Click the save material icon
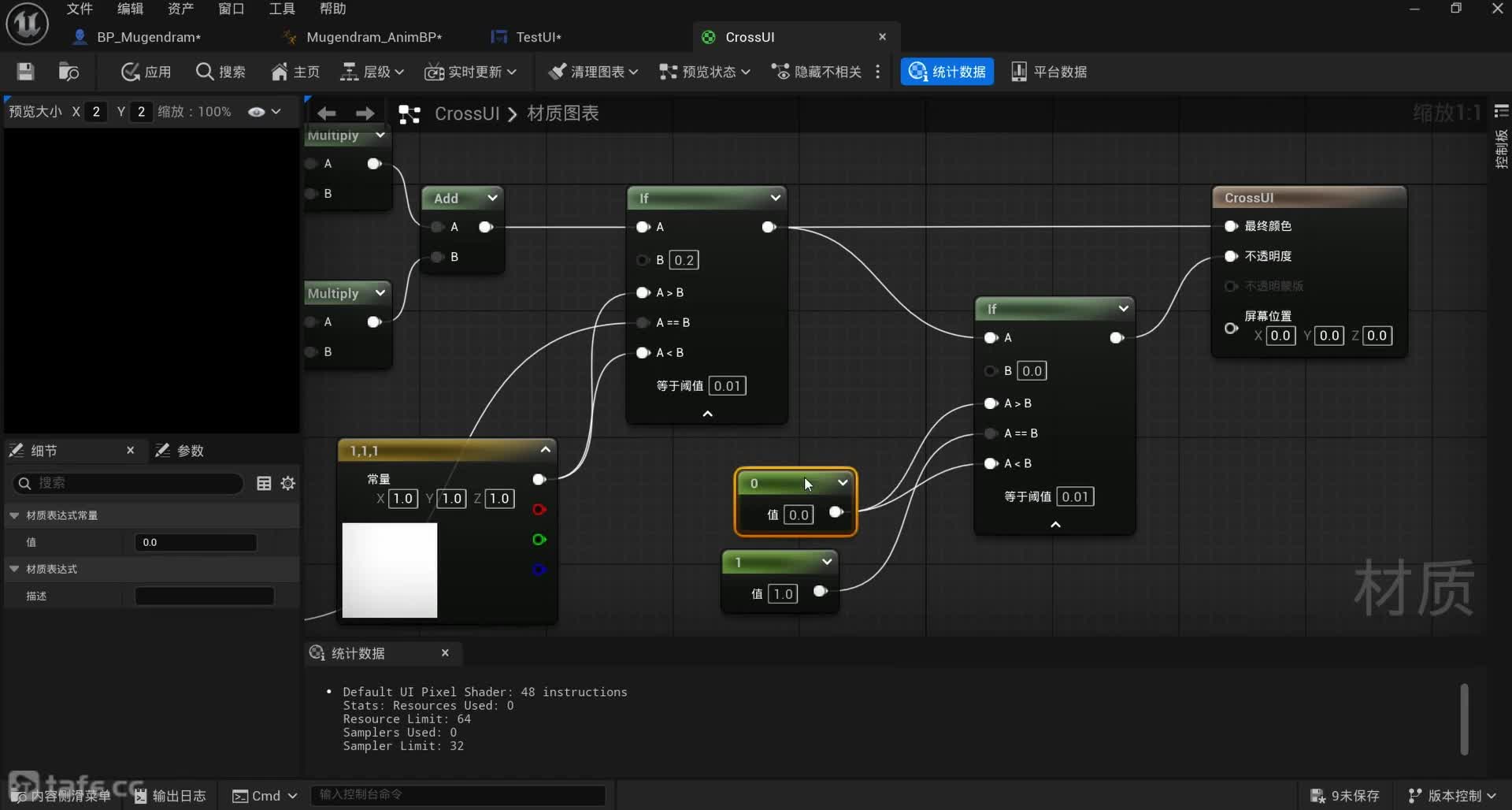The image size is (1512, 810). tap(25, 72)
